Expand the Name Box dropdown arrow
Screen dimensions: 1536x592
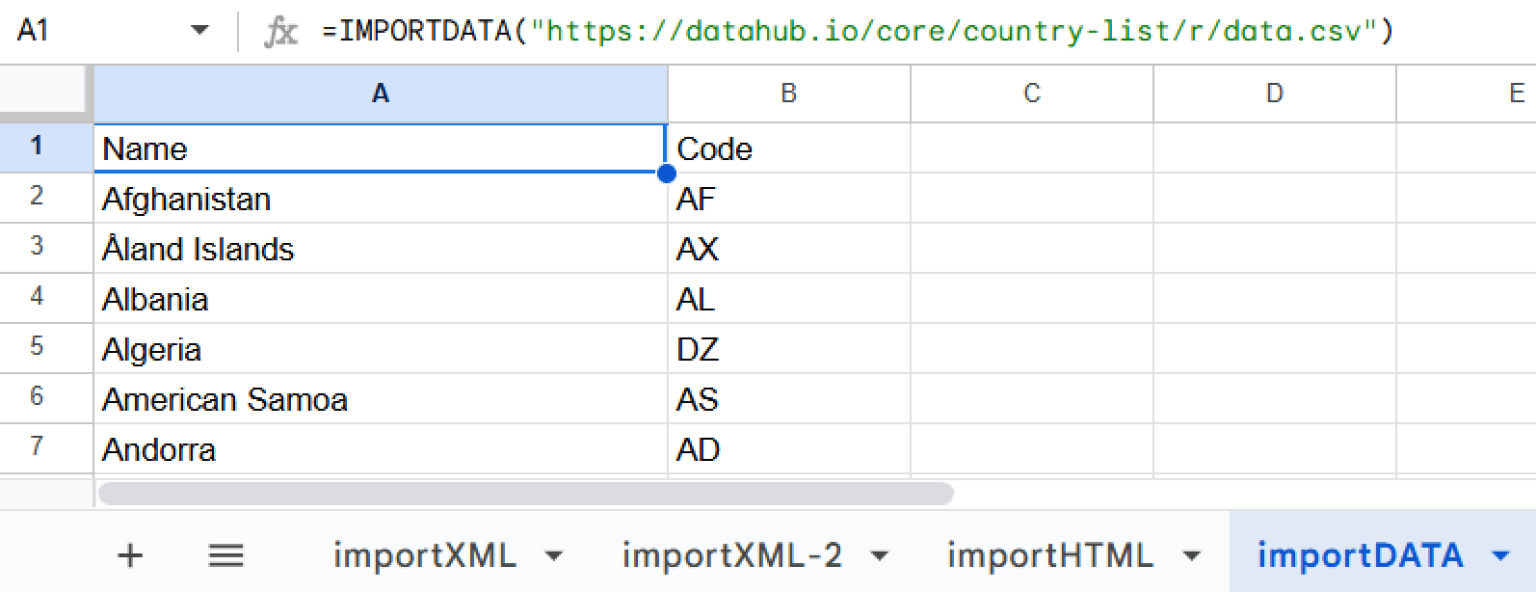pyautogui.click(x=200, y=31)
